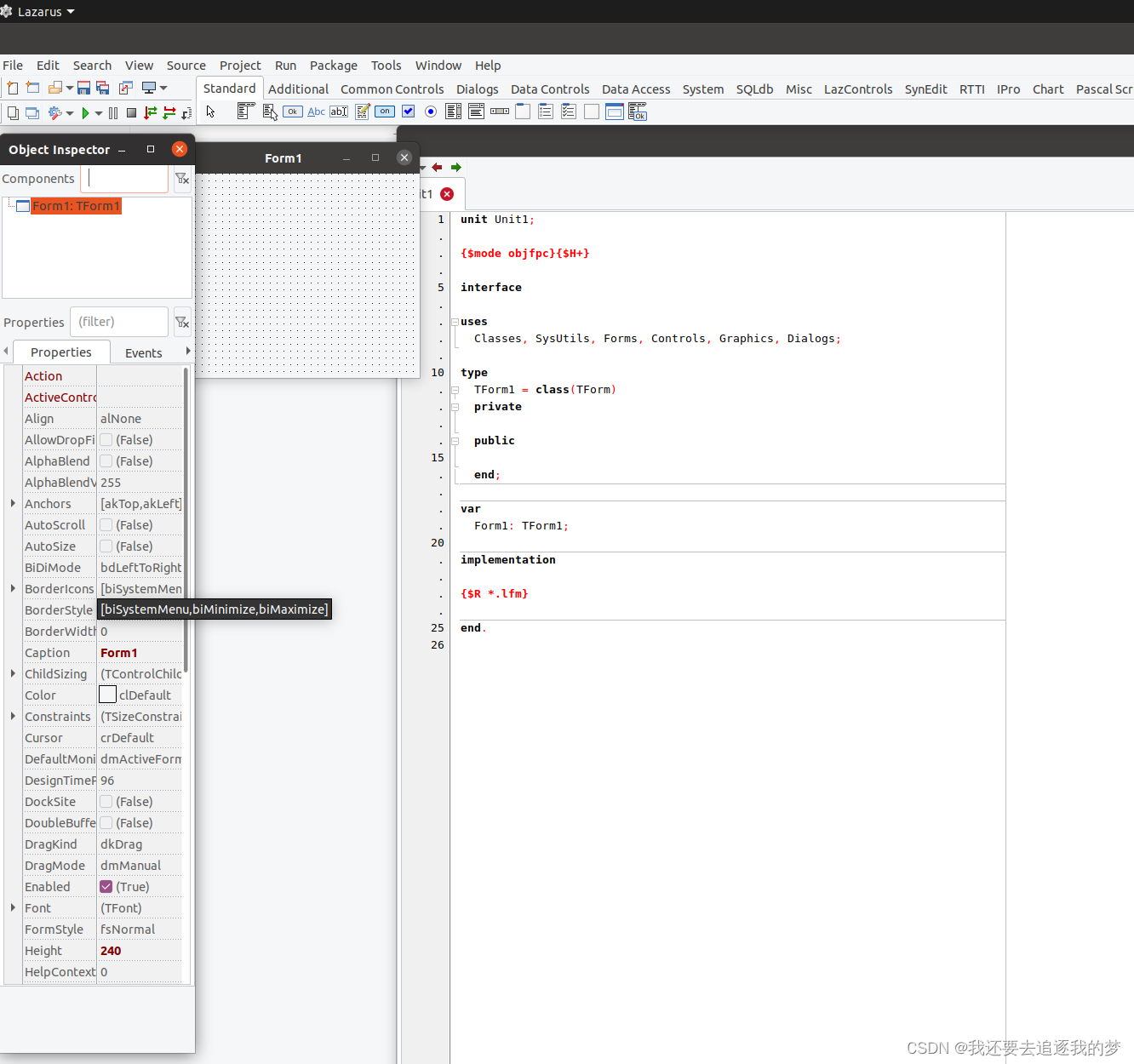Click the Stop program icon
Screen dimensions: 1134x1064
click(x=132, y=112)
